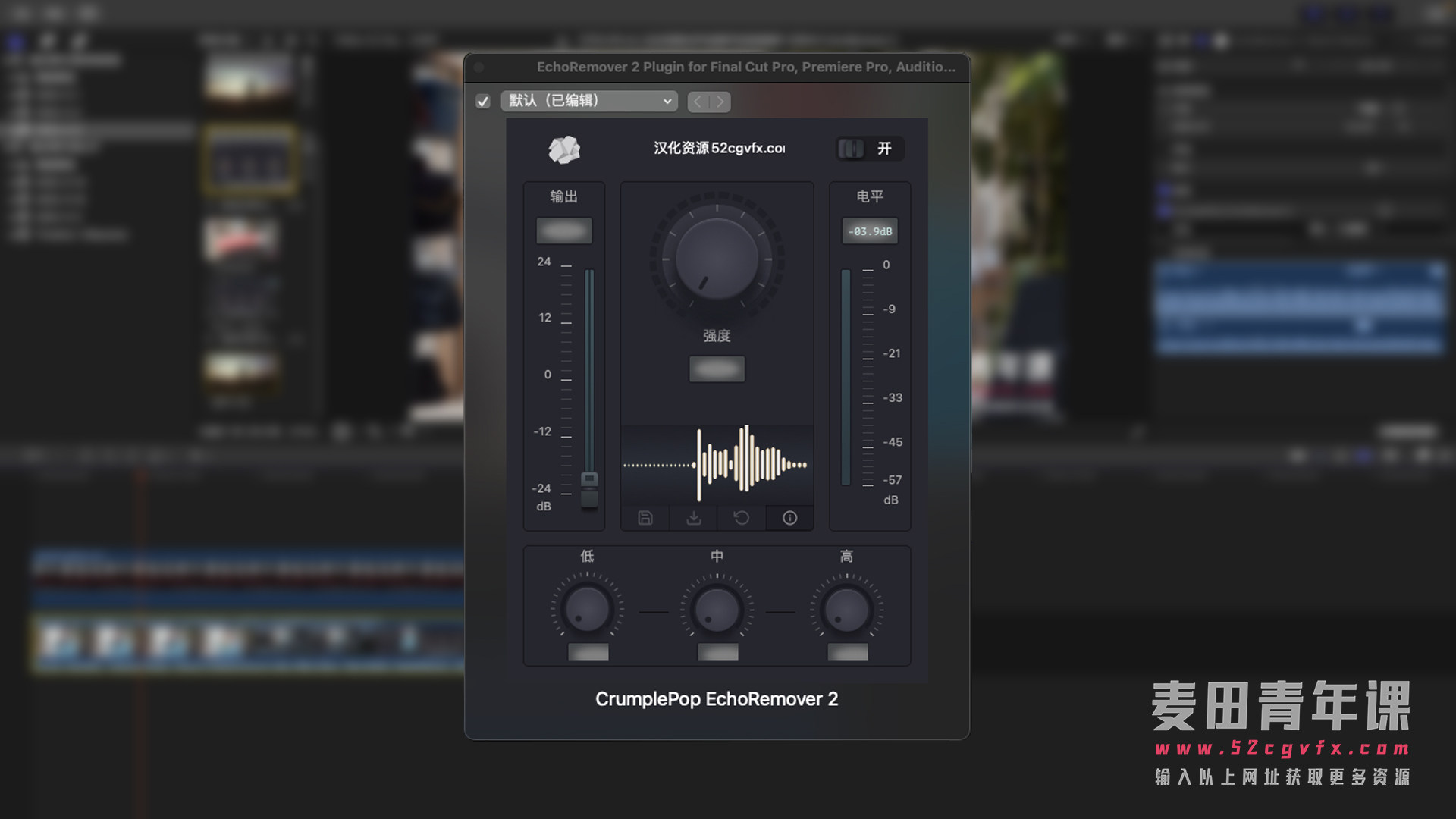Open the info icon below waveform

(789, 518)
